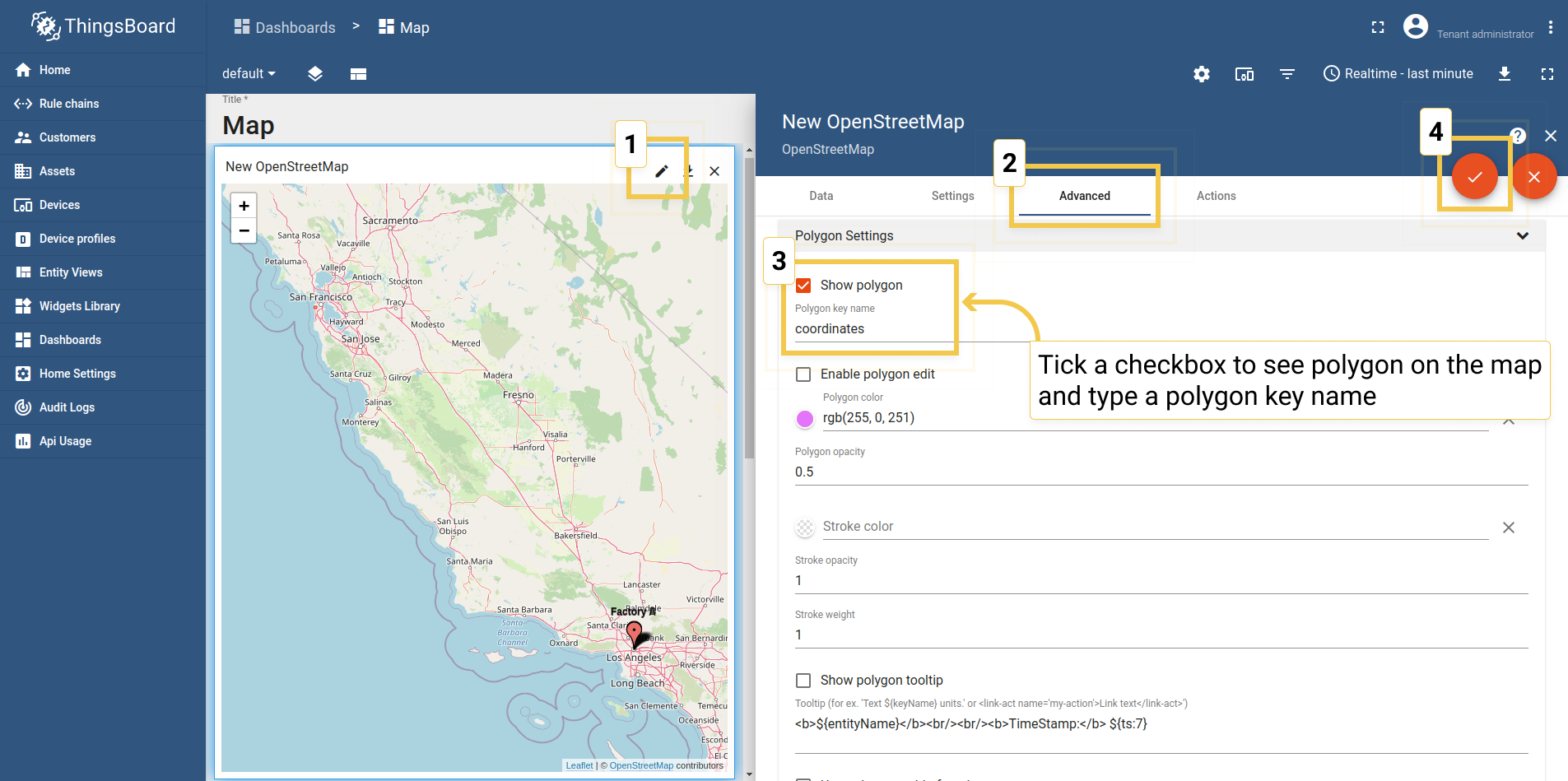Open dashboard filters icon

1287,74
